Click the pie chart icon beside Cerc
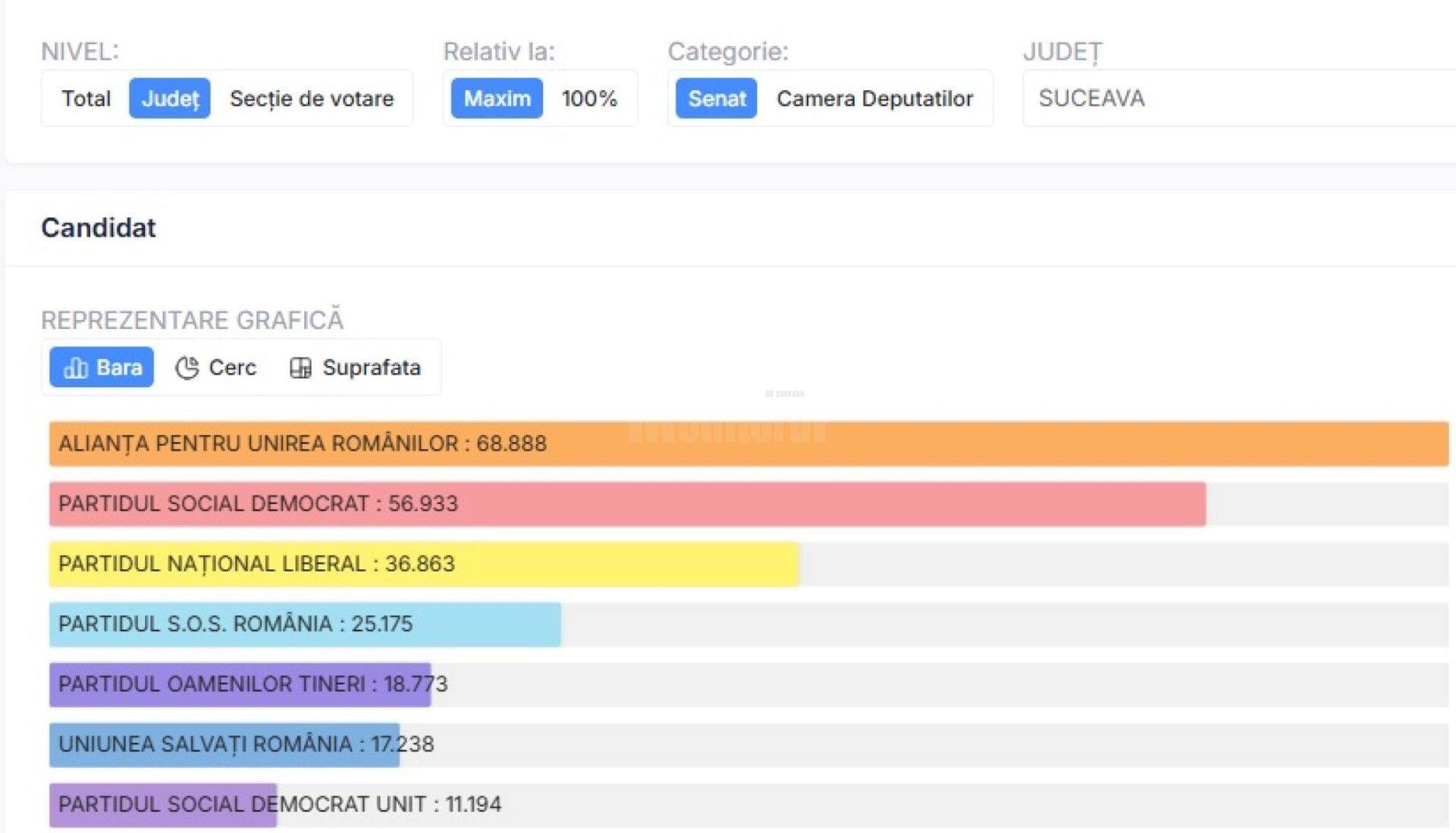1456x833 pixels. [x=187, y=368]
